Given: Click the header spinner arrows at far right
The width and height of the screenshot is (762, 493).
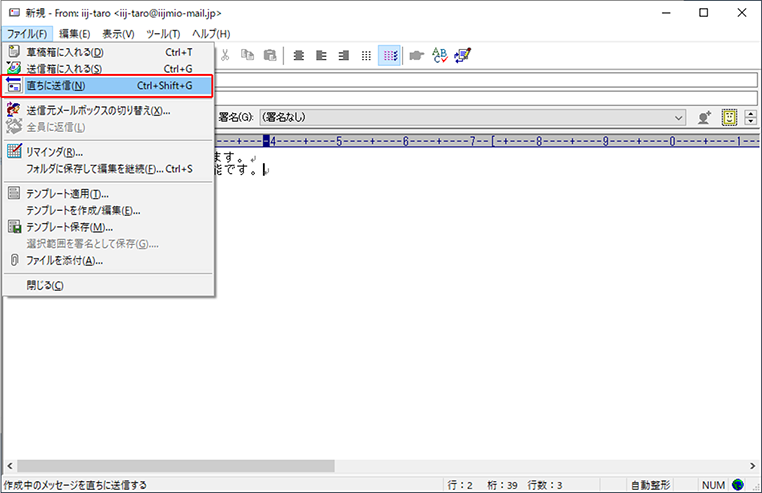Looking at the screenshot, I should (x=751, y=117).
